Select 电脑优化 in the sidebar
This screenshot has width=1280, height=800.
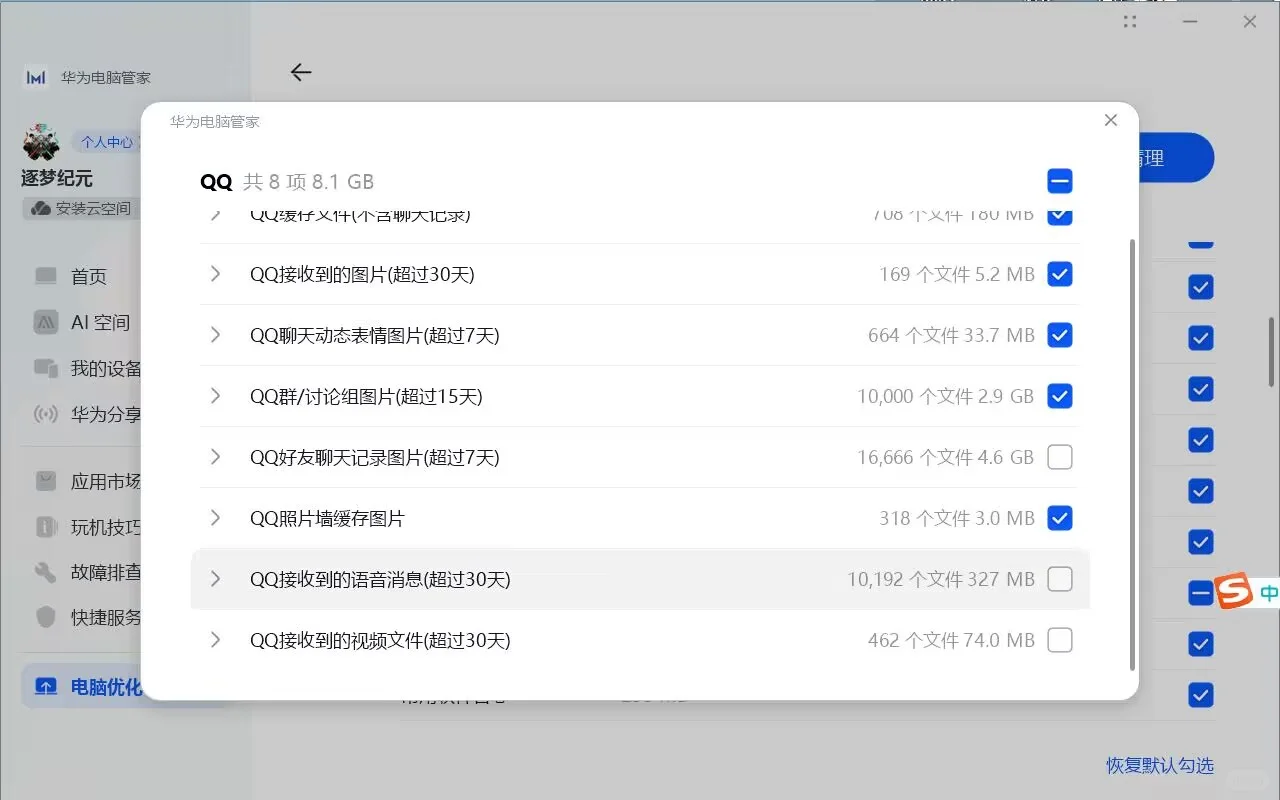pyautogui.click(x=82, y=687)
